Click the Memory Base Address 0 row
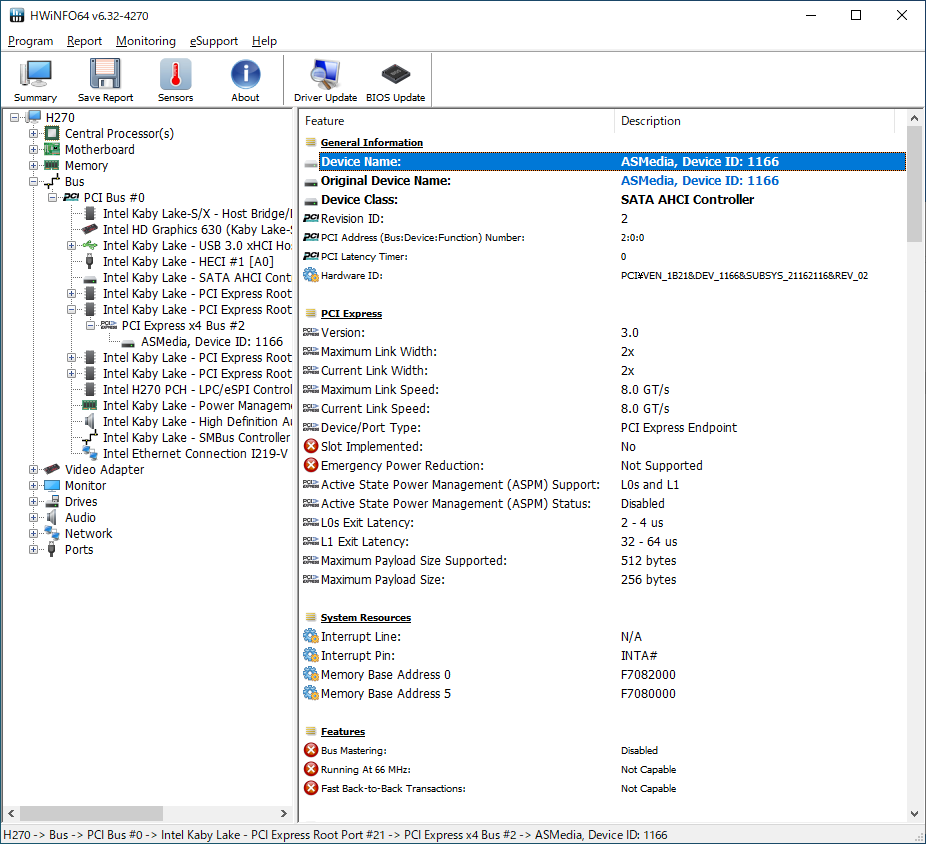The width and height of the screenshot is (926, 844). click(x=602, y=674)
